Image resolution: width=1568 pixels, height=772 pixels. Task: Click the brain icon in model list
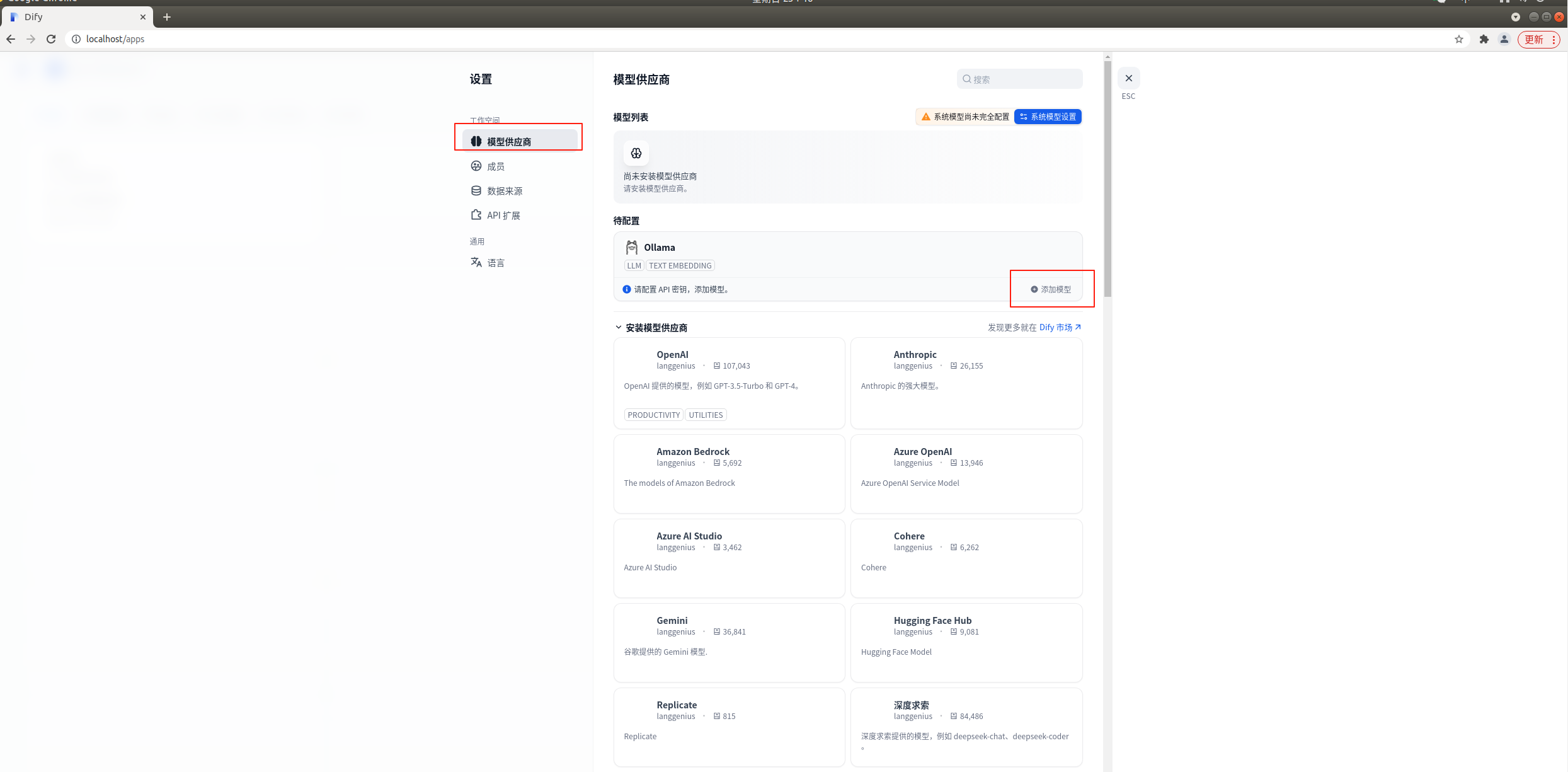pos(636,153)
